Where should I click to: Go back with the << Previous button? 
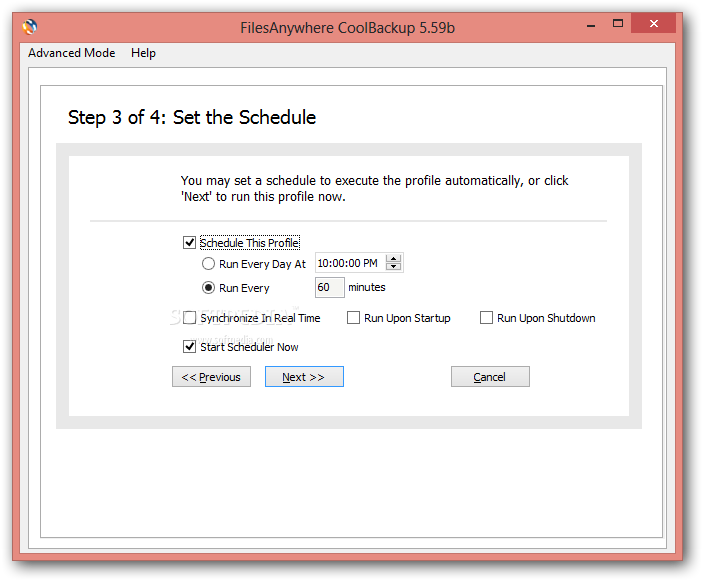coord(211,377)
